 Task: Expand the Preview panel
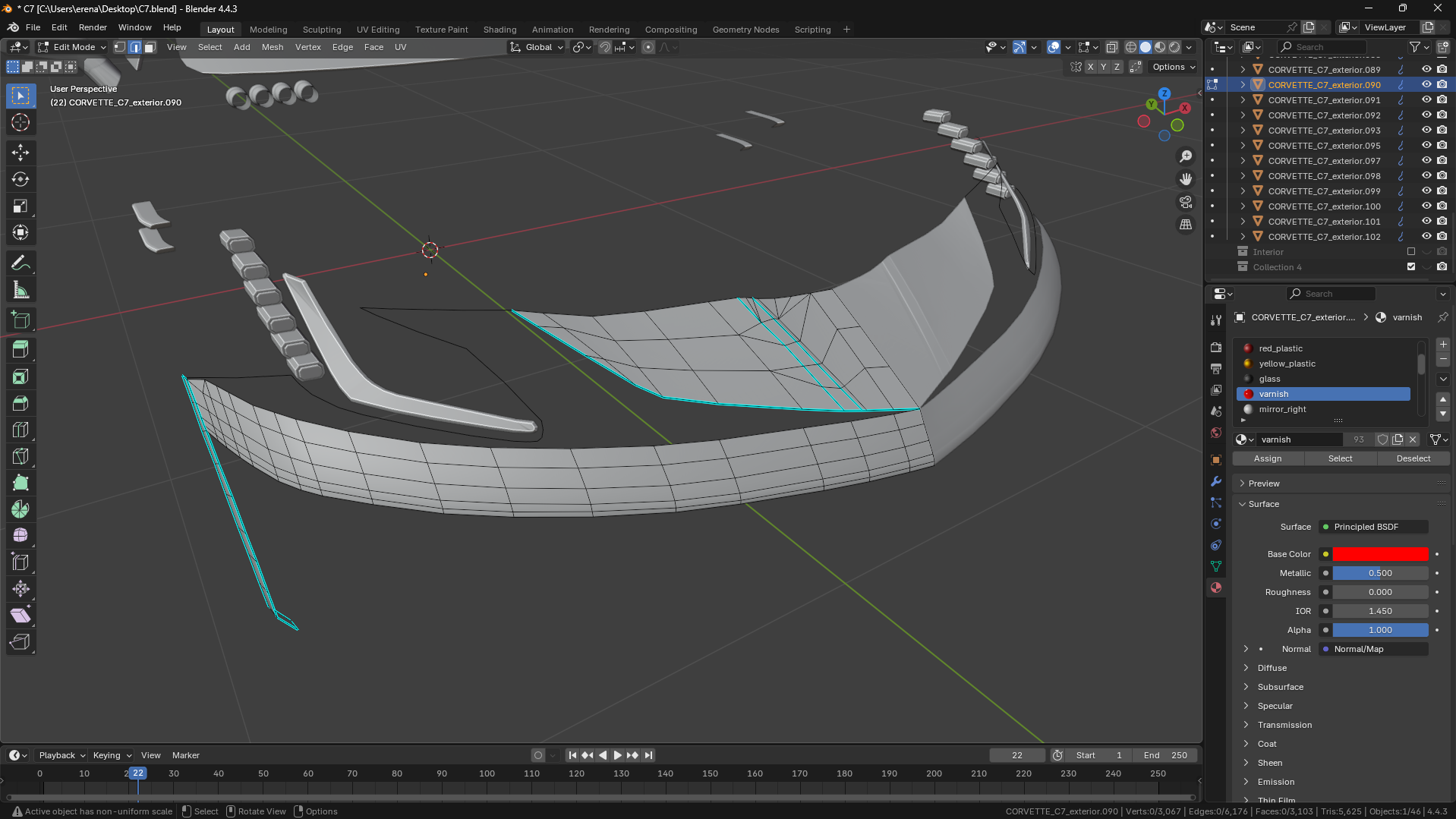(x=1264, y=484)
